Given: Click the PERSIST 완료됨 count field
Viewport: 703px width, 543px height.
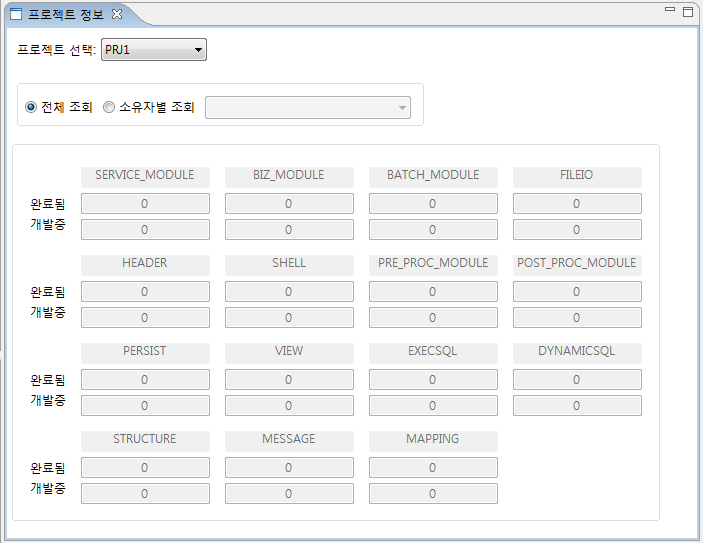Looking at the screenshot, I should tap(145, 380).
